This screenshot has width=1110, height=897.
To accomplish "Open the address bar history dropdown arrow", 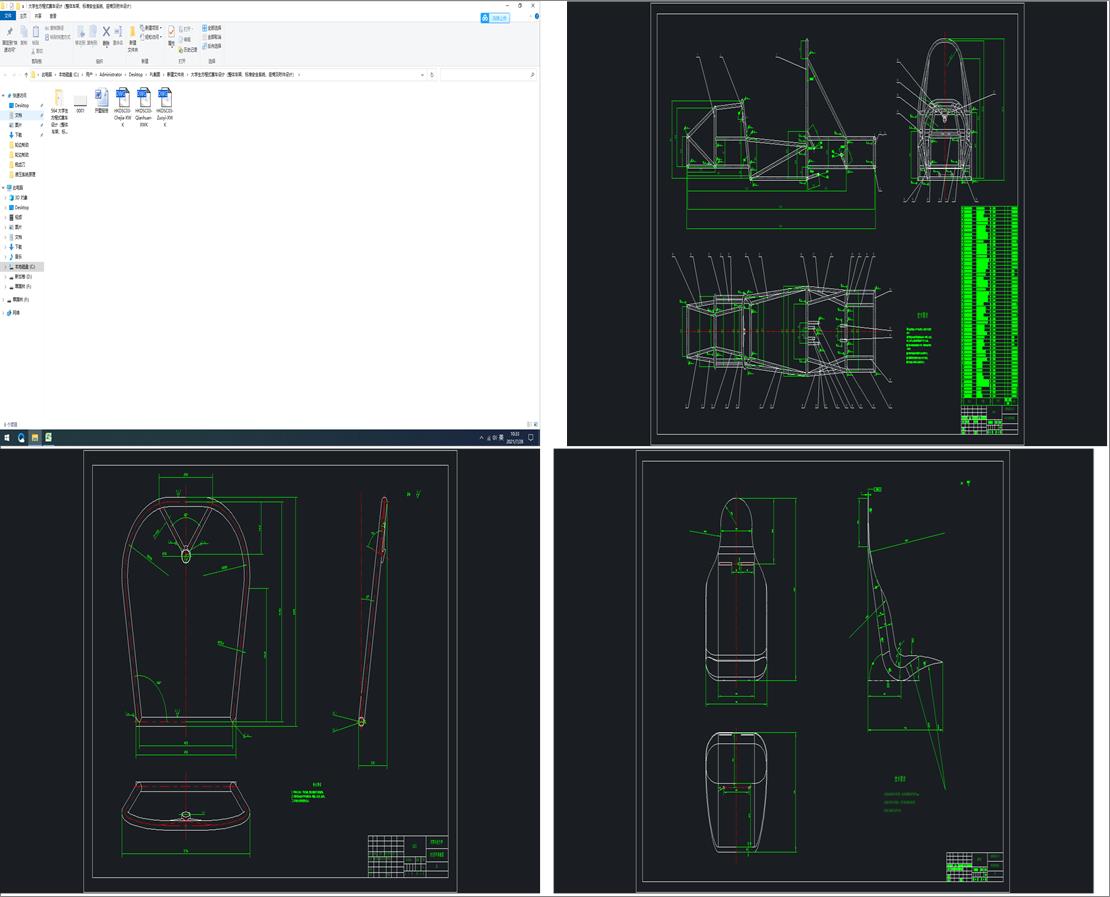I will (x=423, y=75).
